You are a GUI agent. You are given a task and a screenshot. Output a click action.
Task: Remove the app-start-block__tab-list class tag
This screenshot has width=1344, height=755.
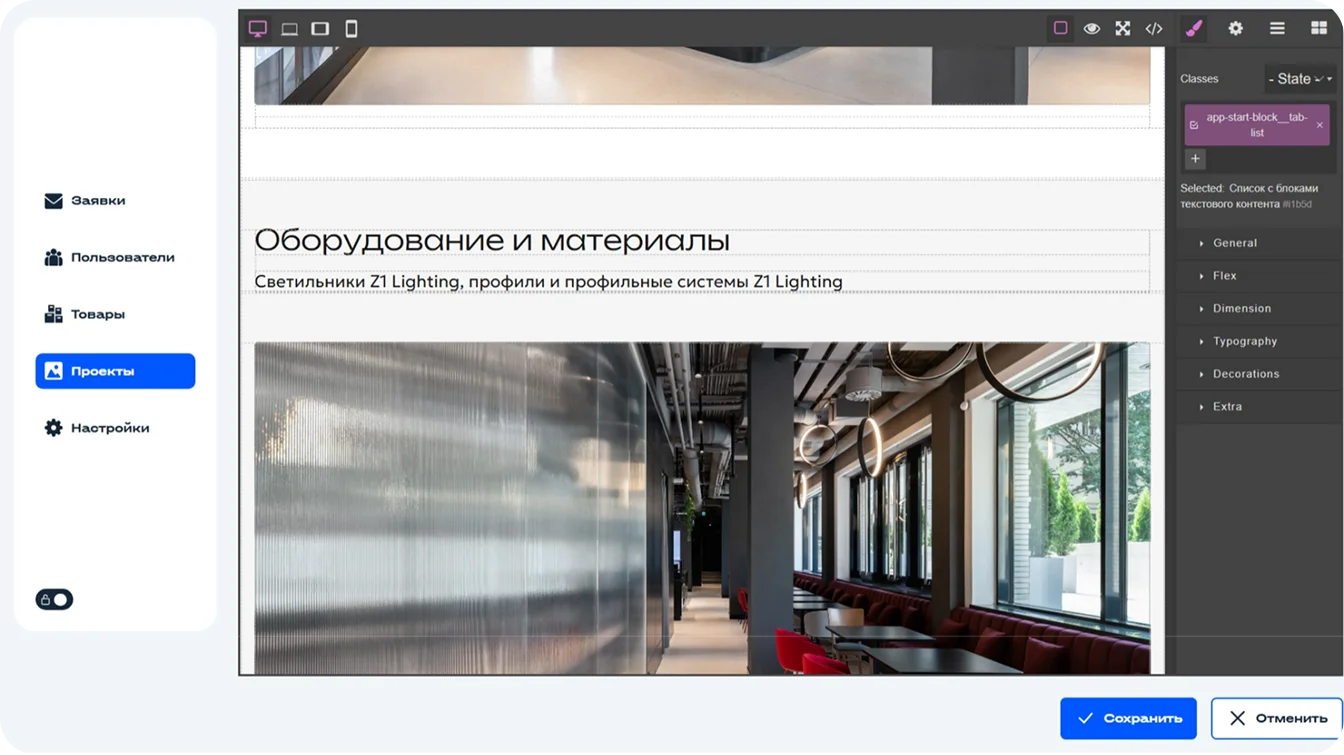coord(1320,124)
